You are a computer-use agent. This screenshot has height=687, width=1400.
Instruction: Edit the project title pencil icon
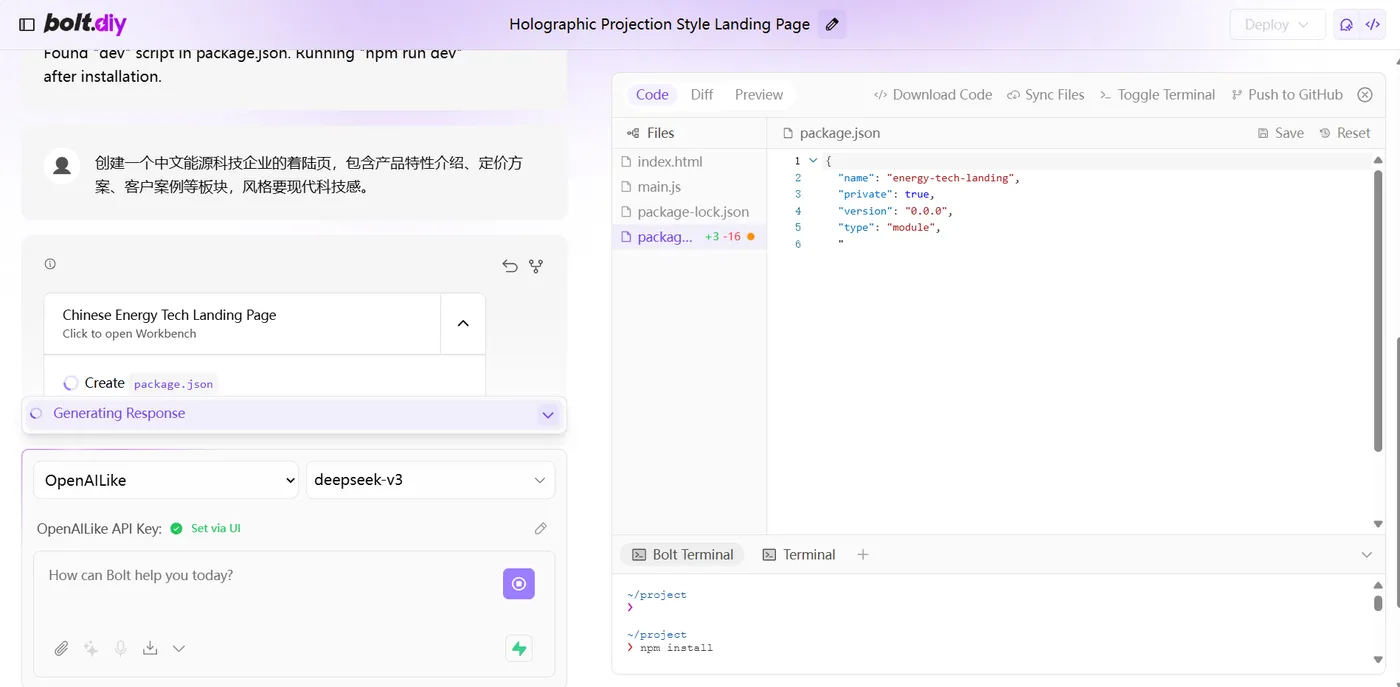tap(832, 24)
